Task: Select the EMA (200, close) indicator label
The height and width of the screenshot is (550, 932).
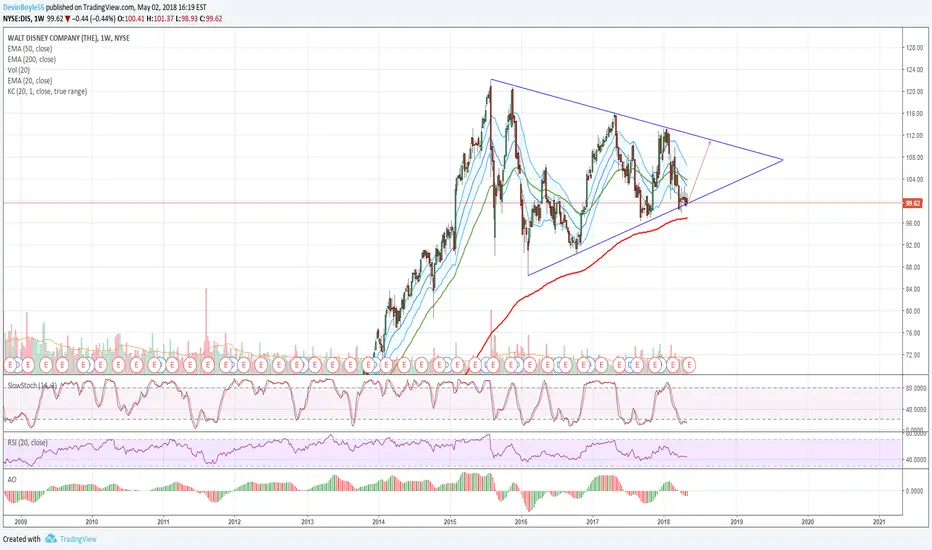Action: [32, 59]
